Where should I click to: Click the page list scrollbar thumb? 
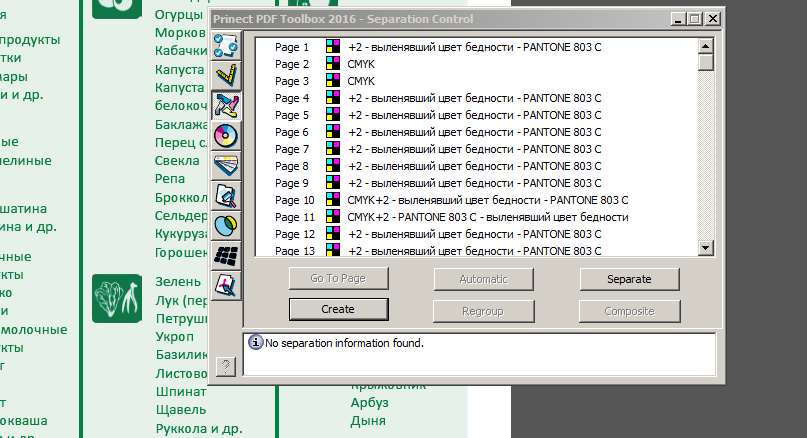tap(705, 62)
